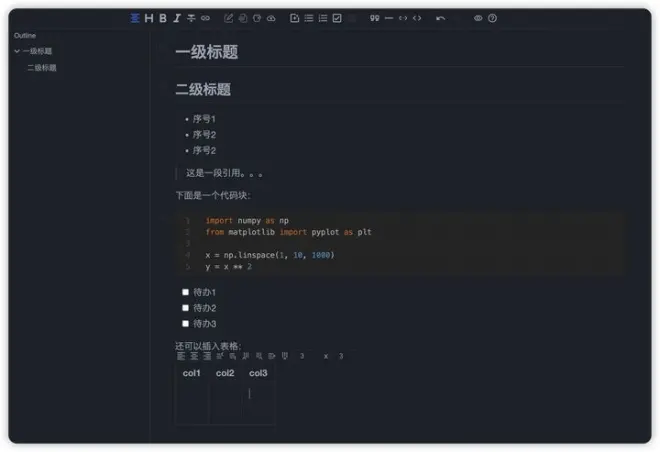This screenshot has width=660, height=452.
Task: Tick the 待办3 checkbox
Action: click(x=185, y=324)
